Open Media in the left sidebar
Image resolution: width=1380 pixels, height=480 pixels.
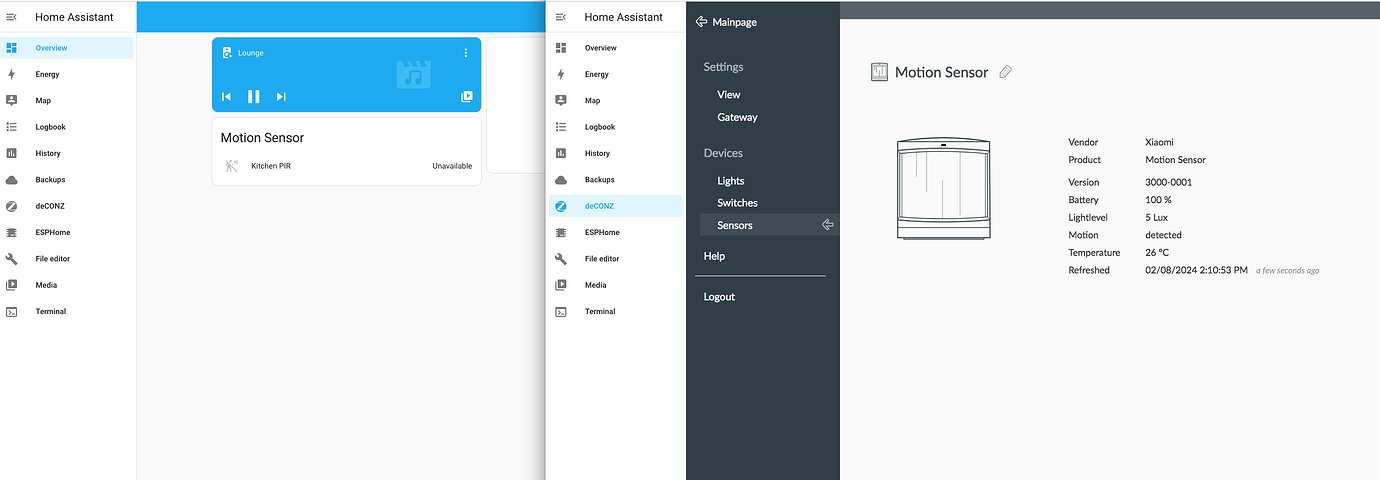click(67, 285)
